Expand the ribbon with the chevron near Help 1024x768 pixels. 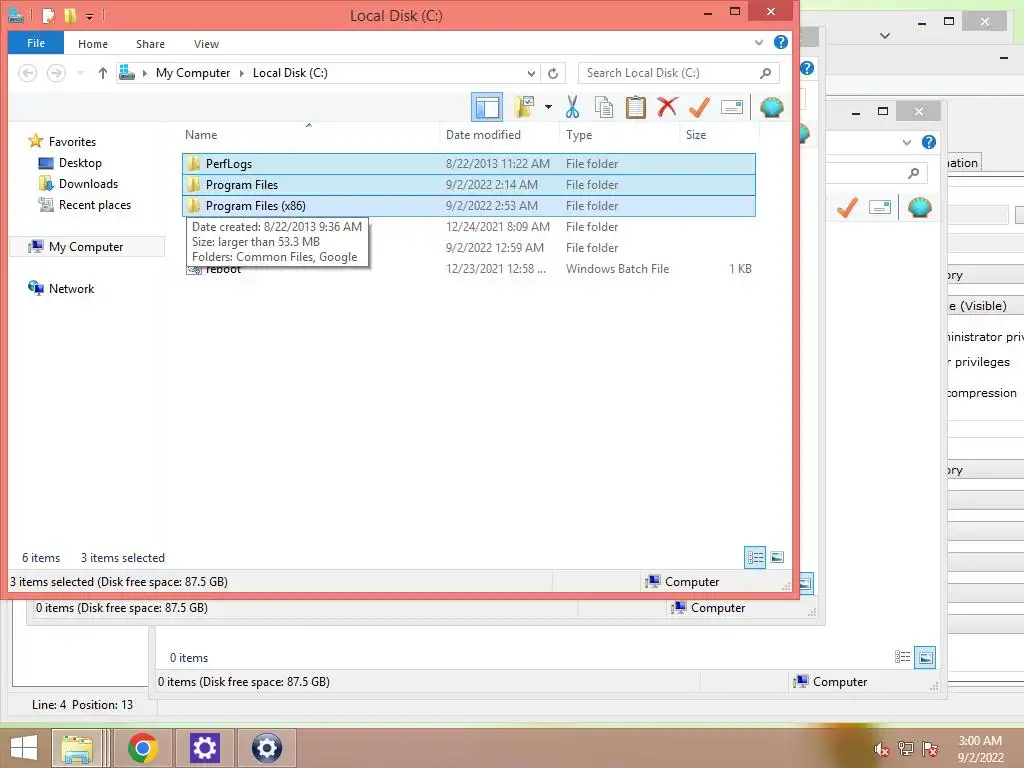(x=759, y=42)
